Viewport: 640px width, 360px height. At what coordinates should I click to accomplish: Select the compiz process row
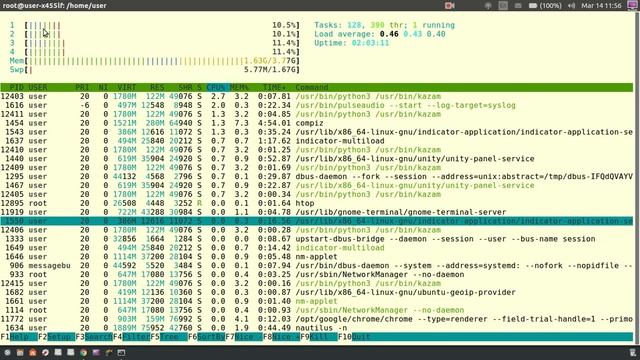coord(317,123)
